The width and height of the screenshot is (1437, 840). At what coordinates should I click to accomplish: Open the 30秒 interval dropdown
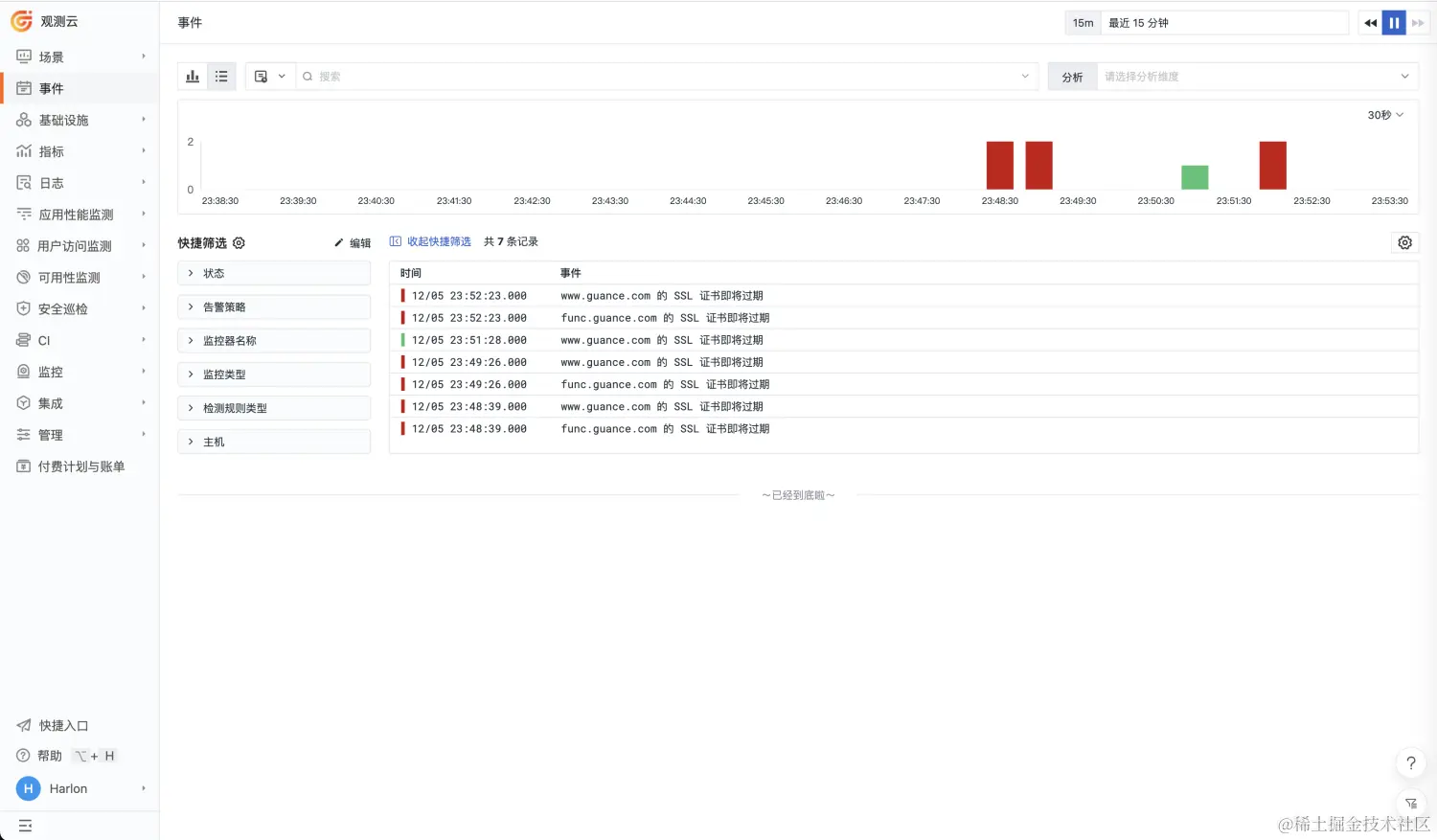1385,115
